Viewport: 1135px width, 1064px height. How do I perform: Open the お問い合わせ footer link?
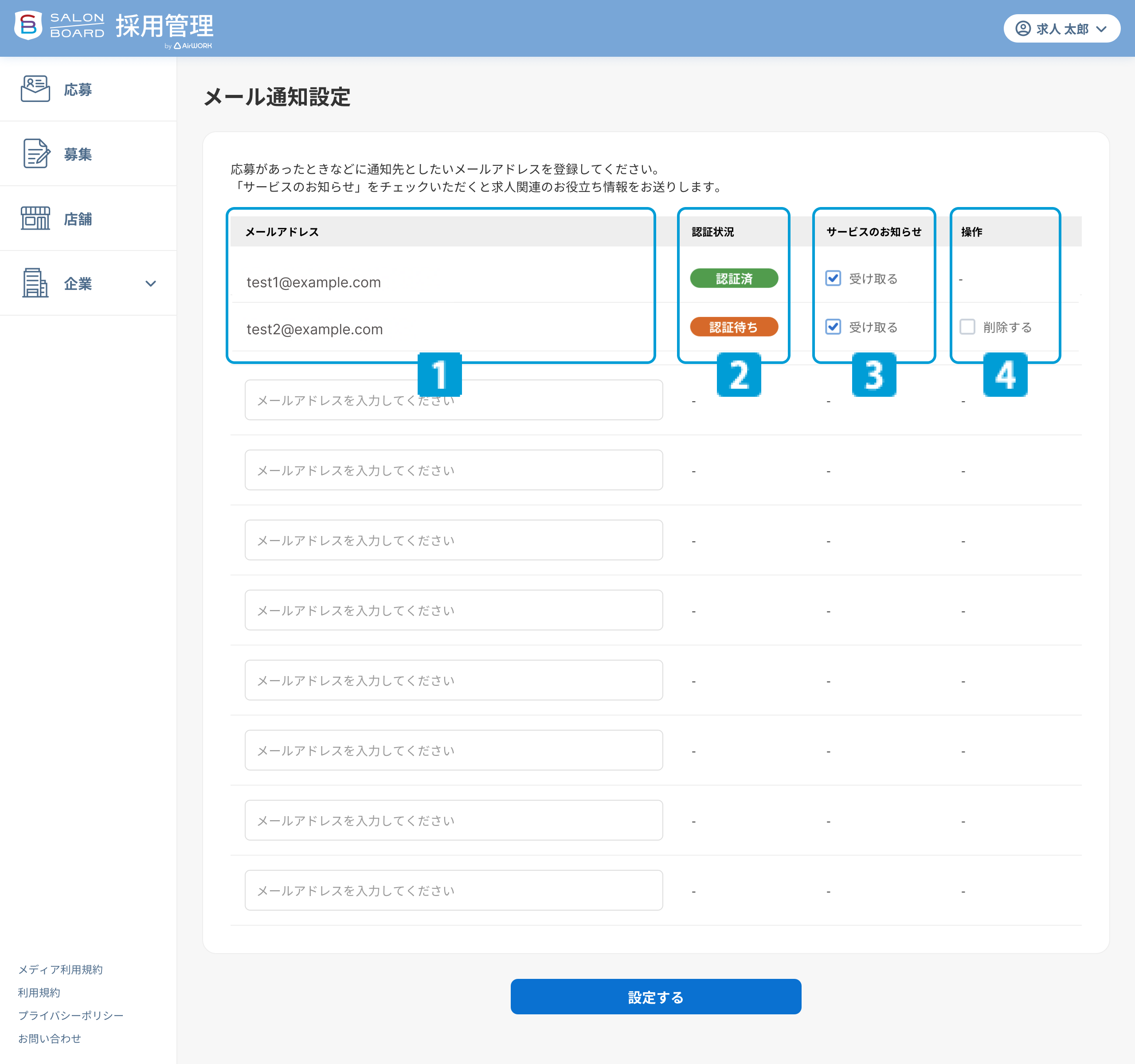coord(50,1038)
